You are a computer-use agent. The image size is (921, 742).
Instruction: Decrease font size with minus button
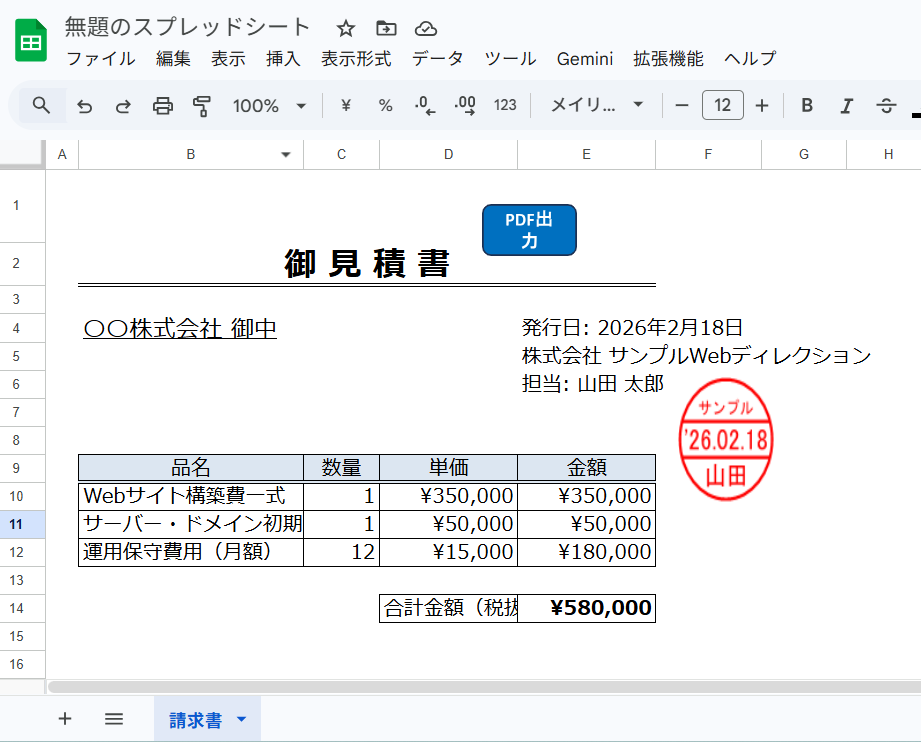point(682,105)
